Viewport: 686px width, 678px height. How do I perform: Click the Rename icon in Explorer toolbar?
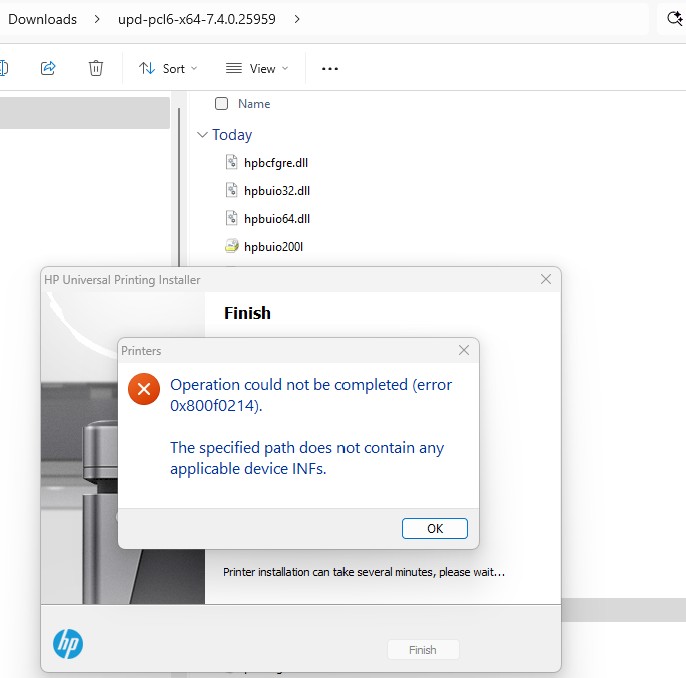coord(4,68)
